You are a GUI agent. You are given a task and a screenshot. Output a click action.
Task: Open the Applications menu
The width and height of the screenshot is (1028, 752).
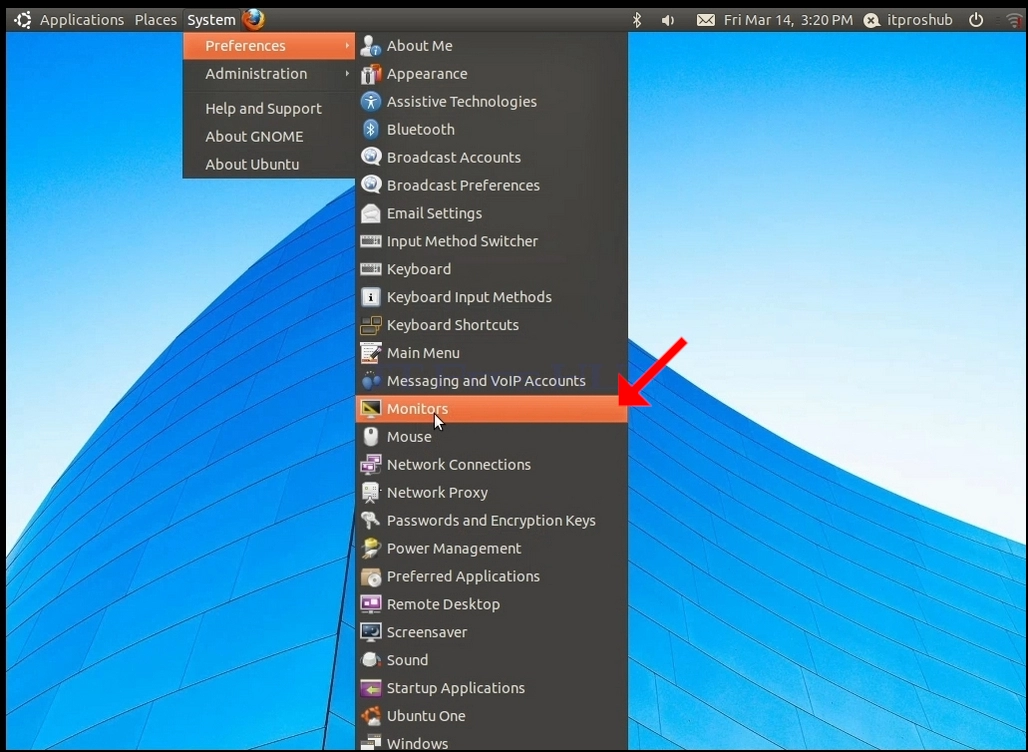(82, 20)
